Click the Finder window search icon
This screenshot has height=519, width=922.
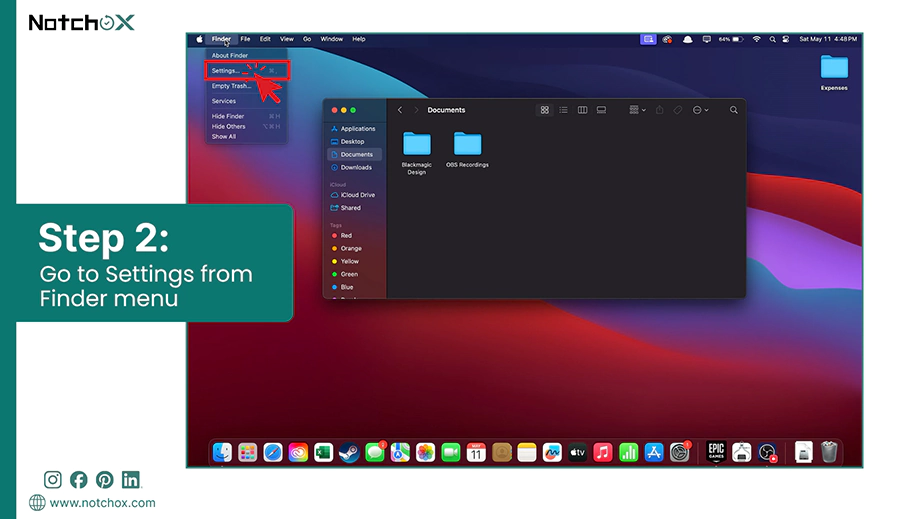pyautogui.click(x=733, y=110)
